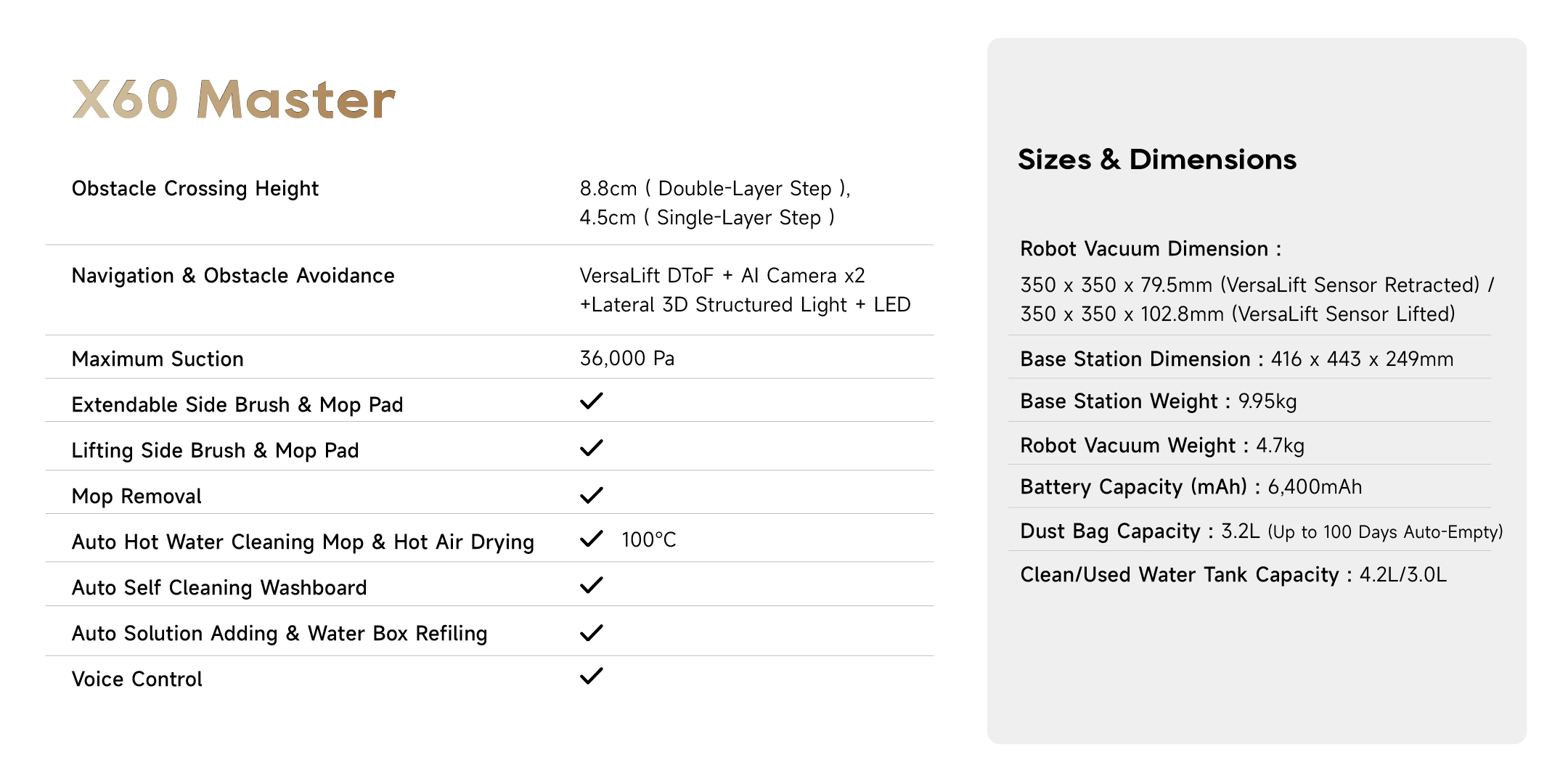This screenshot has height=784, width=1568.
Task: Click the Maximum Suction label
Action: 158,359
